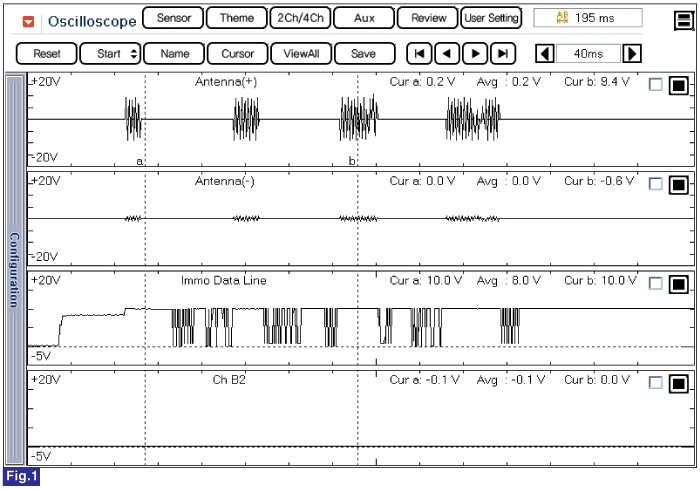Click black square icon on Immo Data Line
Image resolution: width=700 pixels, height=489 pixels.
click(678, 284)
